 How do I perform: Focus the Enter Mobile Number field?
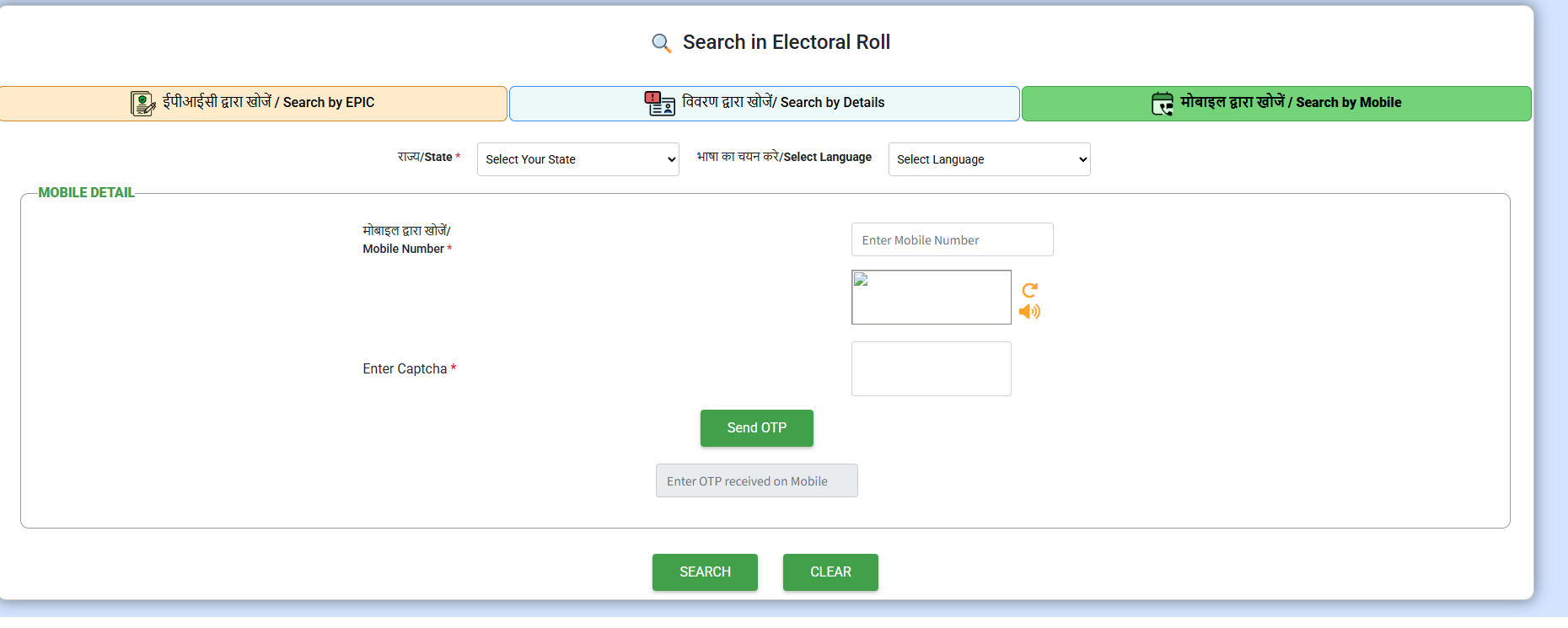click(x=952, y=239)
